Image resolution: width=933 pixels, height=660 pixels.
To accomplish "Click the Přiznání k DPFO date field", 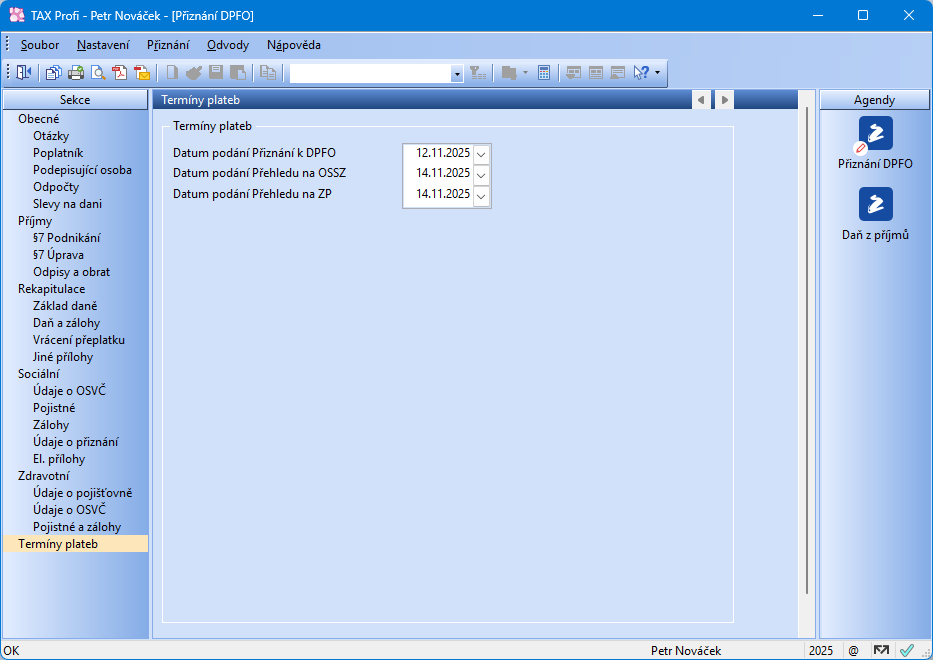I will point(438,154).
